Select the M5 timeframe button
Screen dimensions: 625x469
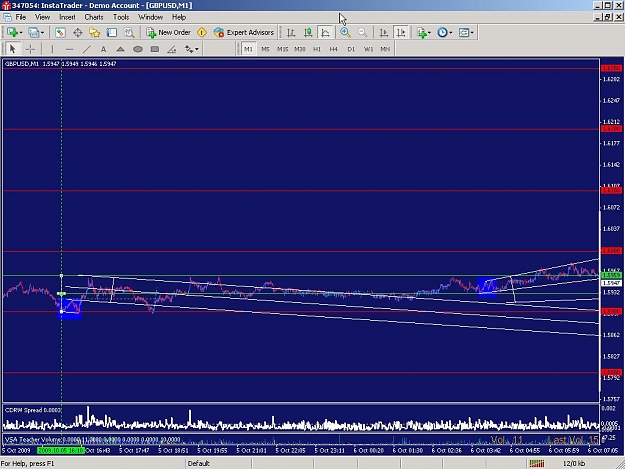(265, 49)
